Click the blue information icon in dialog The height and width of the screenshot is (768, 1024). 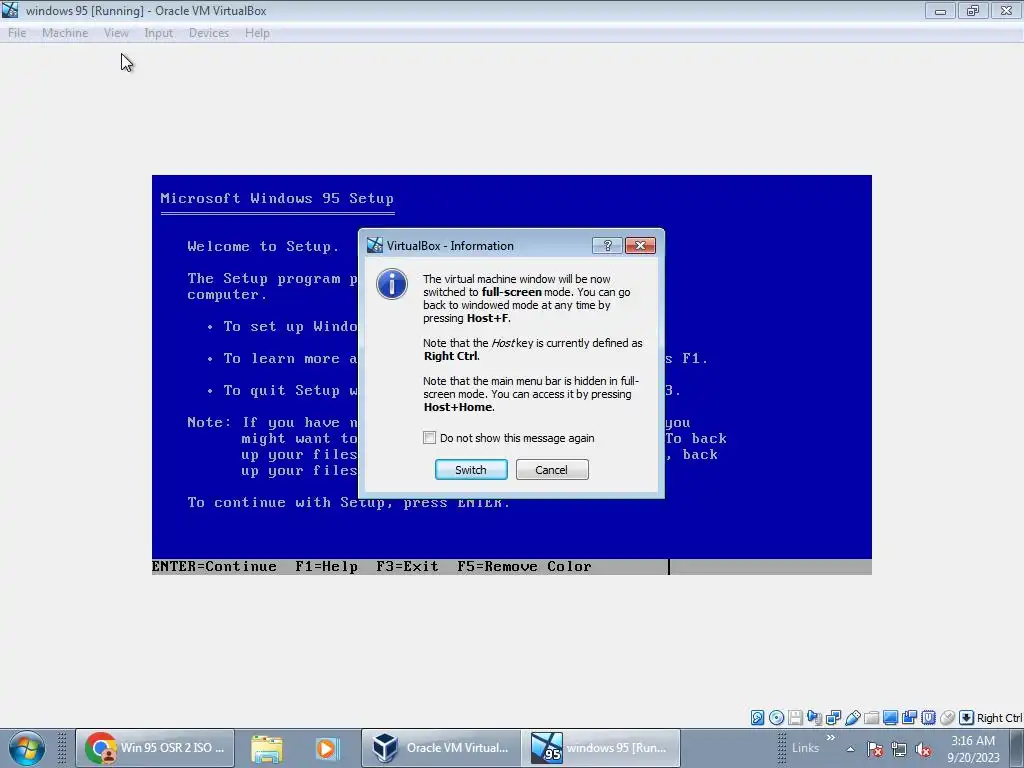(x=392, y=284)
